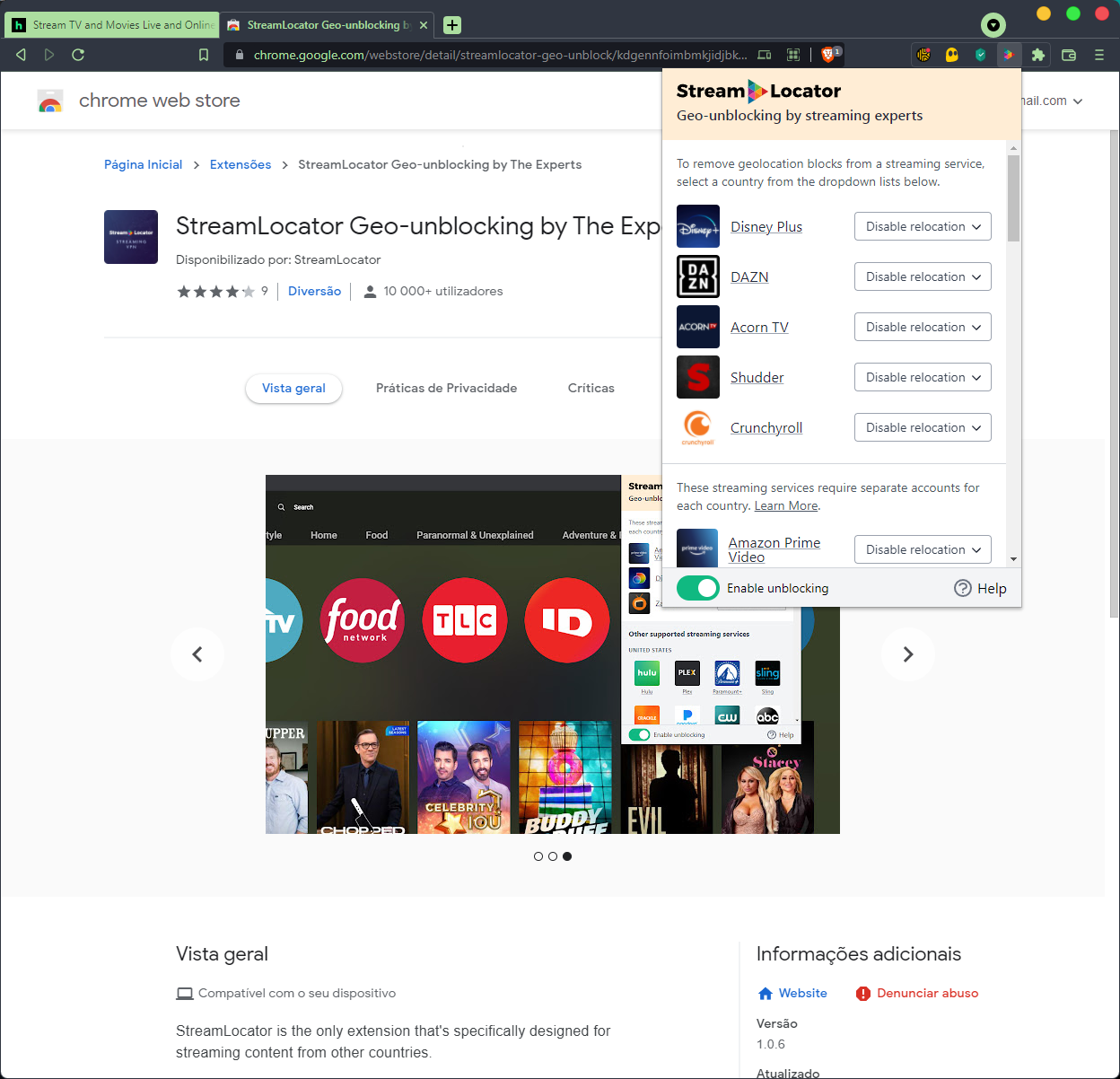Show the next carousel screenshot
Image resolution: width=1120 pixels, height=1079 pixels.
[x=908, y=654]
